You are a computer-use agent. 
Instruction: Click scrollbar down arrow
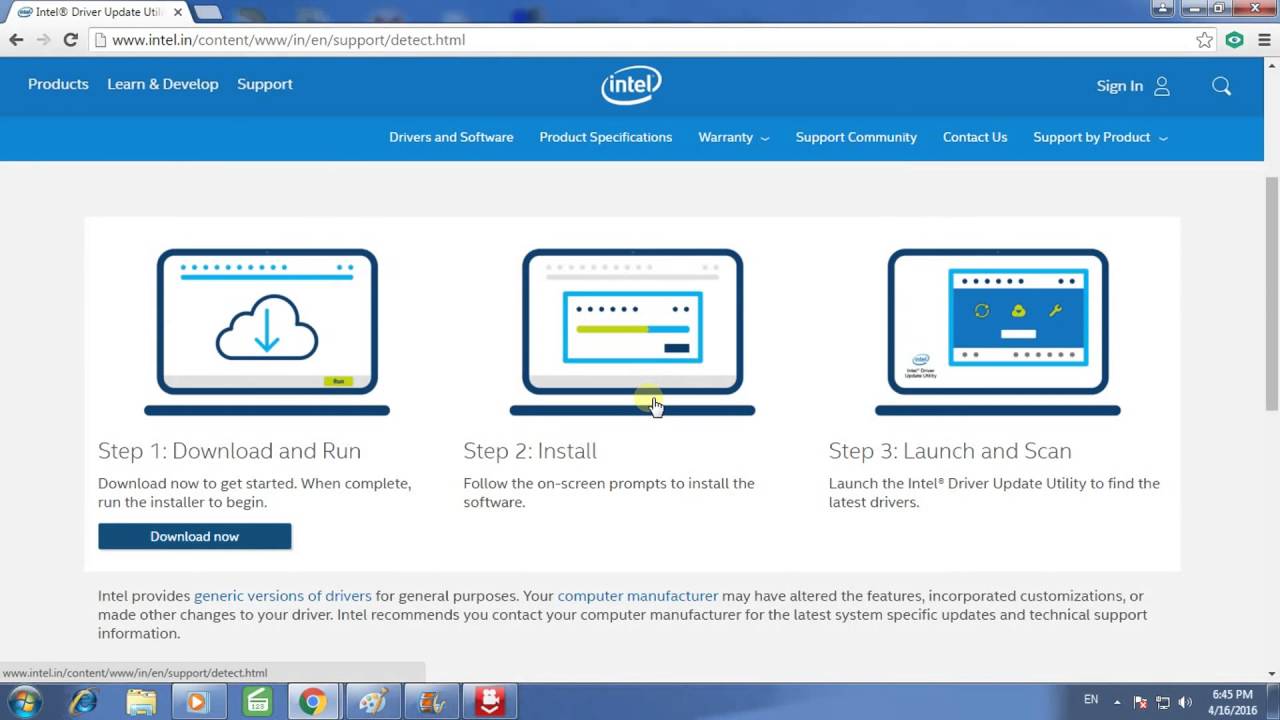coord(1272,673)
